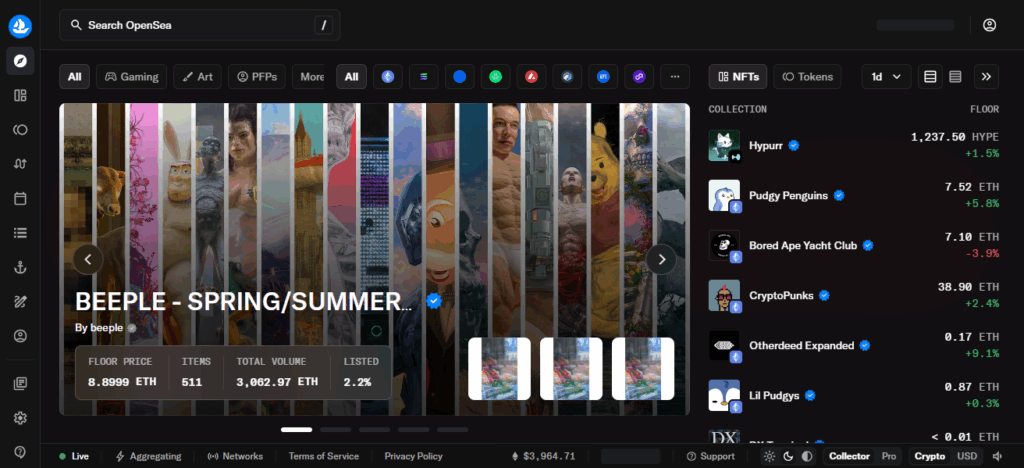Open the 1d timeframe dropdown
The image size is (1024, 468).
pyautogui.click(x=885, y=76)
